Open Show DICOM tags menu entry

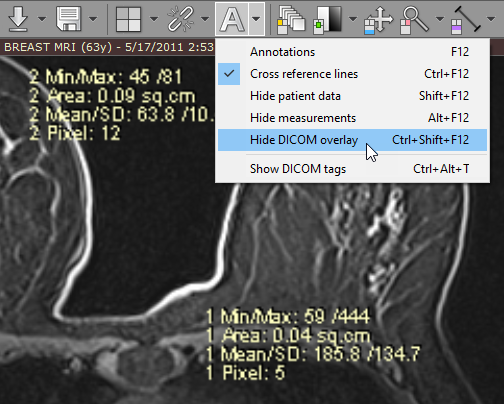tap(352, 169)
